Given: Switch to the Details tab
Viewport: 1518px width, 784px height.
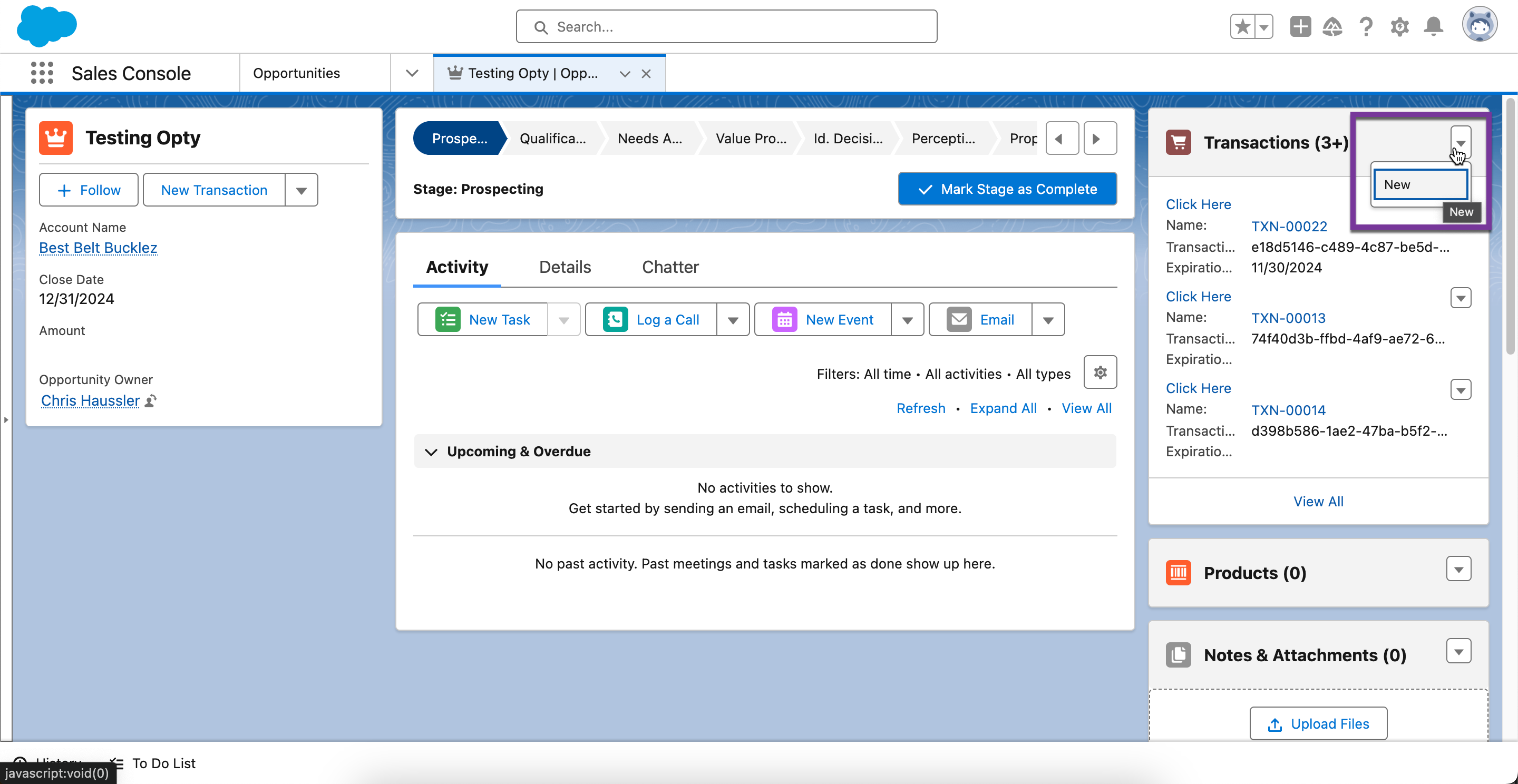Looking at the screenshot, I should click(565, 267).
